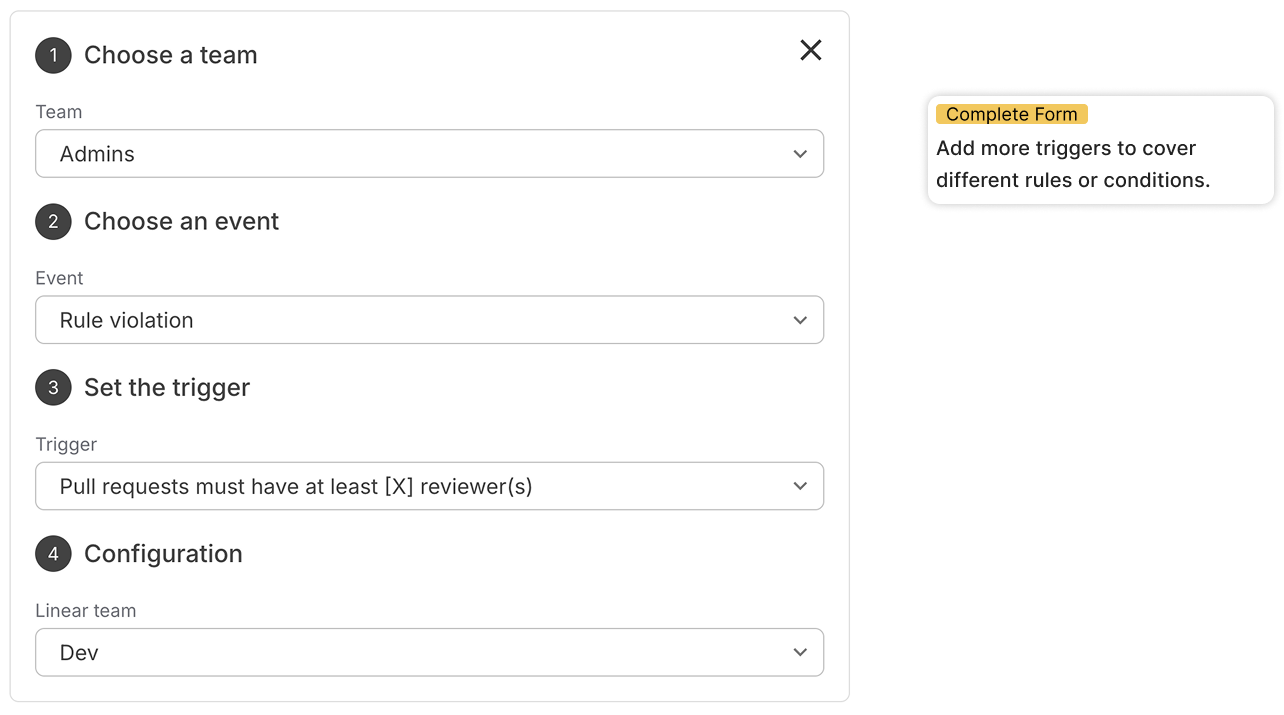Image resolution: width=1284 pixels, height=715 pixels.
Task: Click the "Trigger" field label
Action: pyautogui.click(x=66, y=444)
